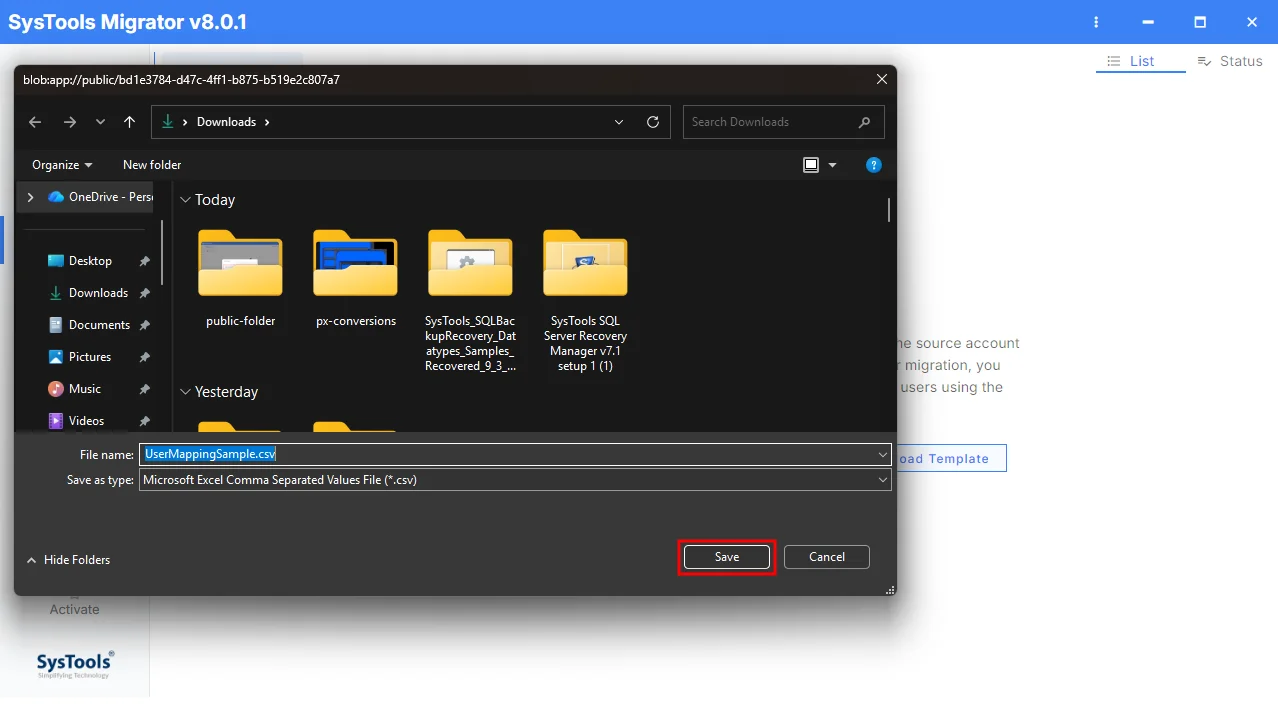Click the Forward arrow in save dialog
This screenshot has width=1278, height=717.
69,122
